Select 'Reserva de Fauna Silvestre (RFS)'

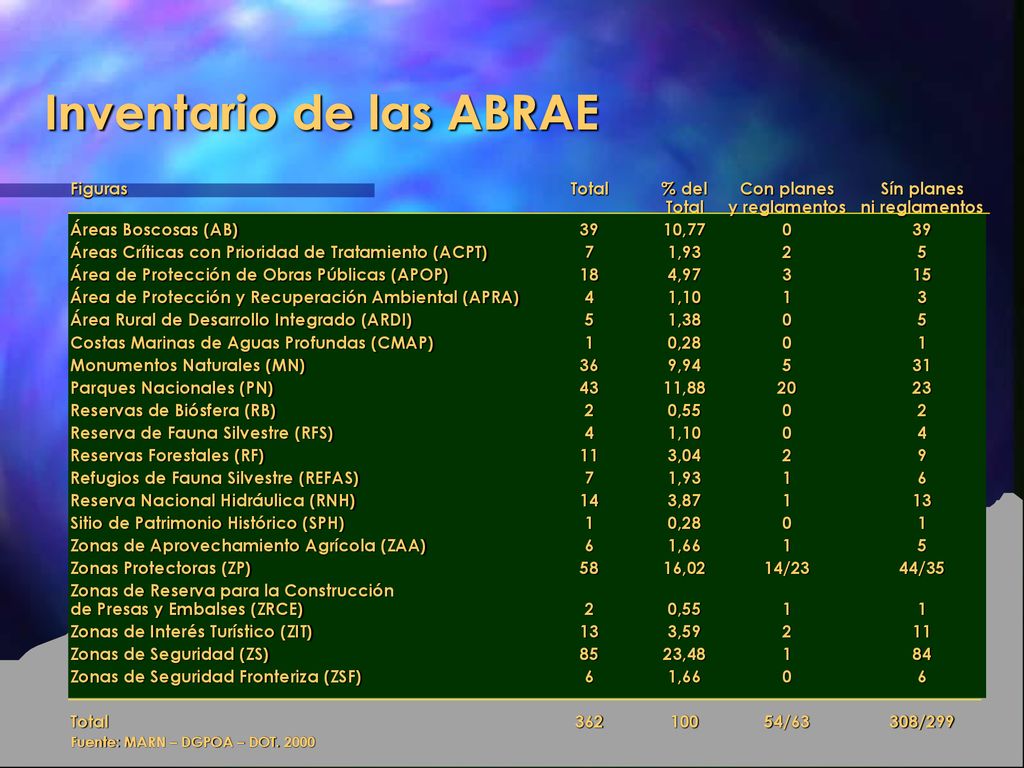(202, 433)
